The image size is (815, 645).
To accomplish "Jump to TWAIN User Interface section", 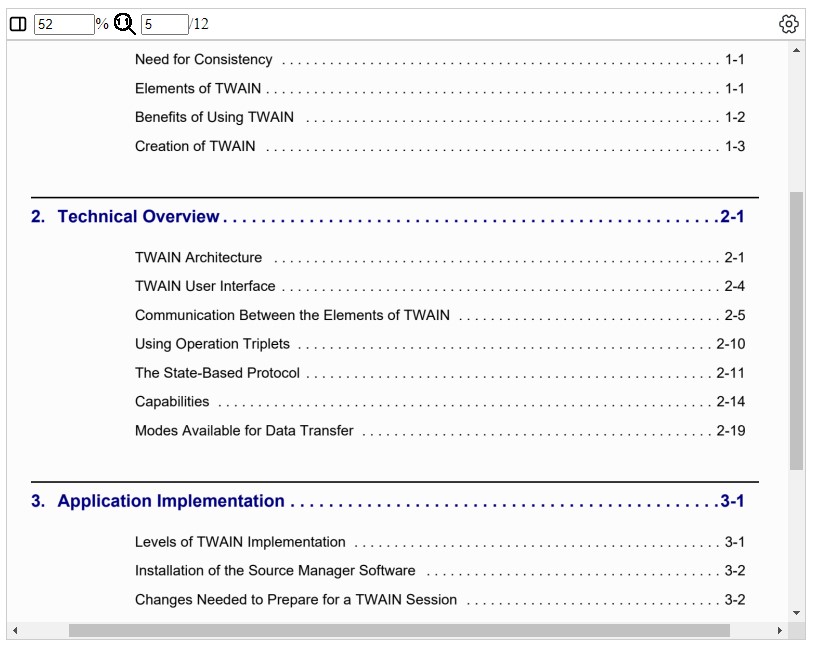I will [x=205, y=287].
